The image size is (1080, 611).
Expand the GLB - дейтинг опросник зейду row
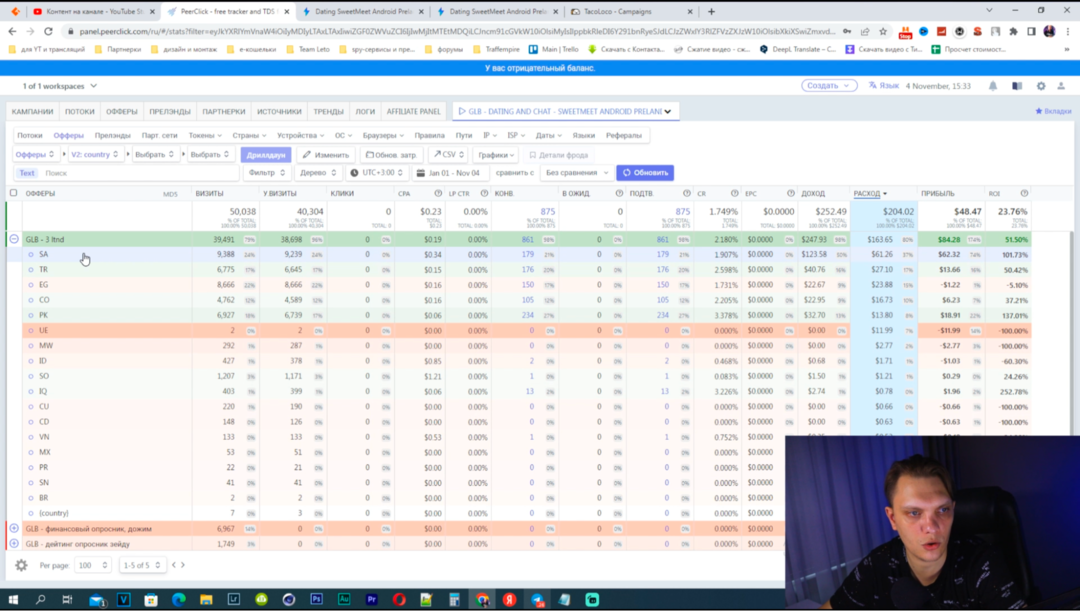14,544
